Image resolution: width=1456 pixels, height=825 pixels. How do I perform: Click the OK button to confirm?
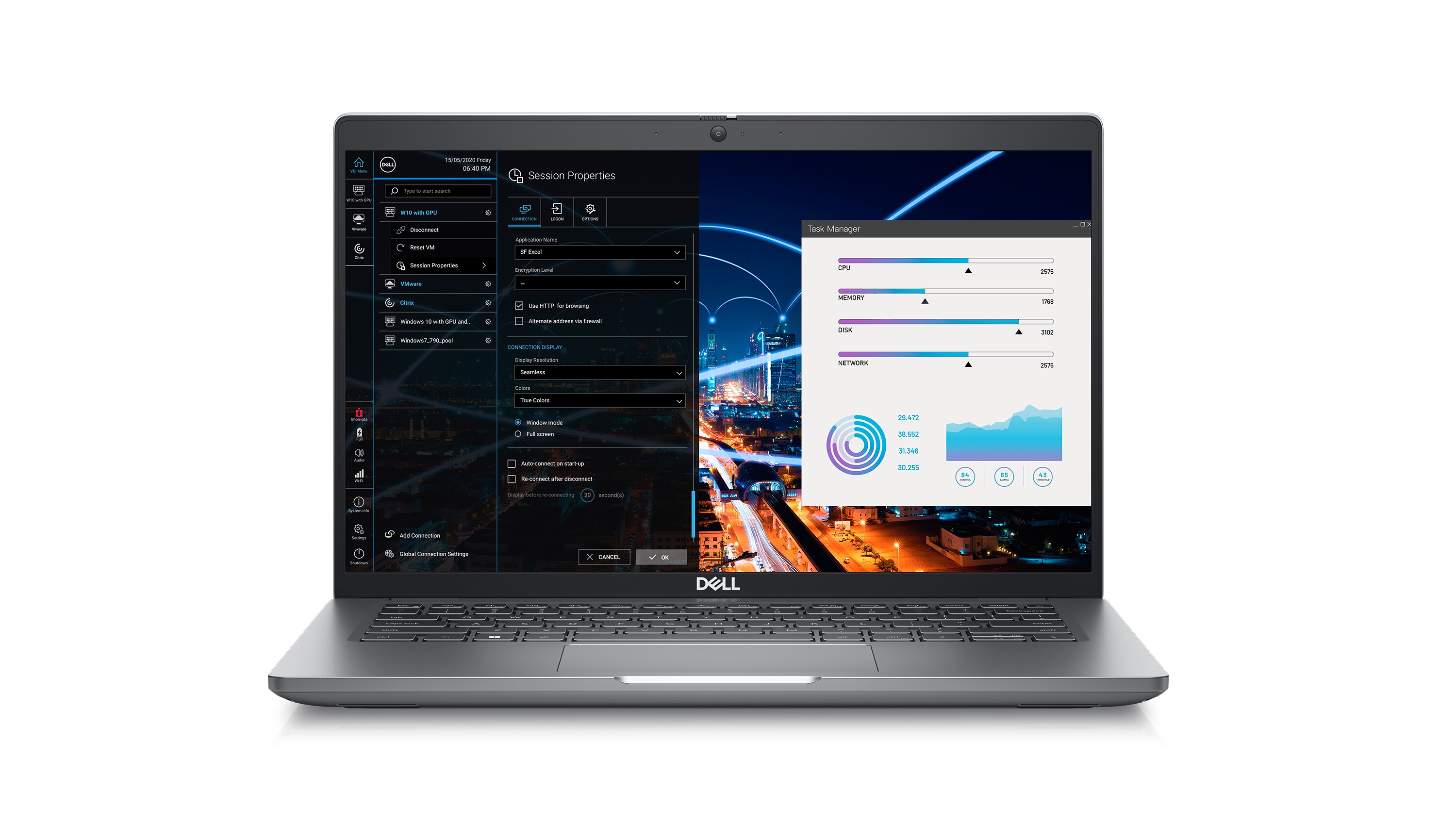656,556
